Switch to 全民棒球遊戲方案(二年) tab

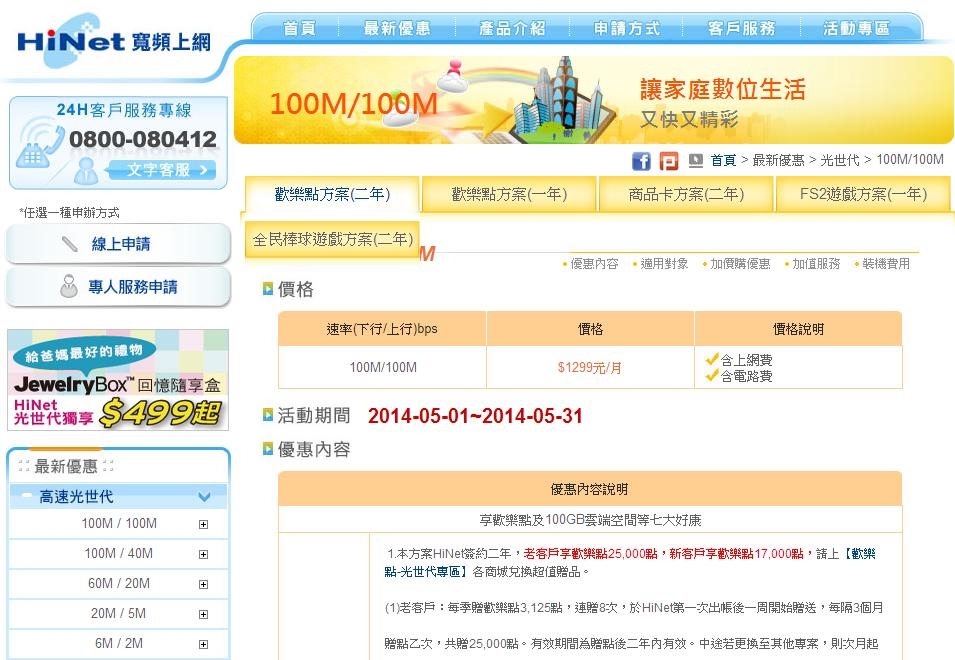tap(333, 239)
